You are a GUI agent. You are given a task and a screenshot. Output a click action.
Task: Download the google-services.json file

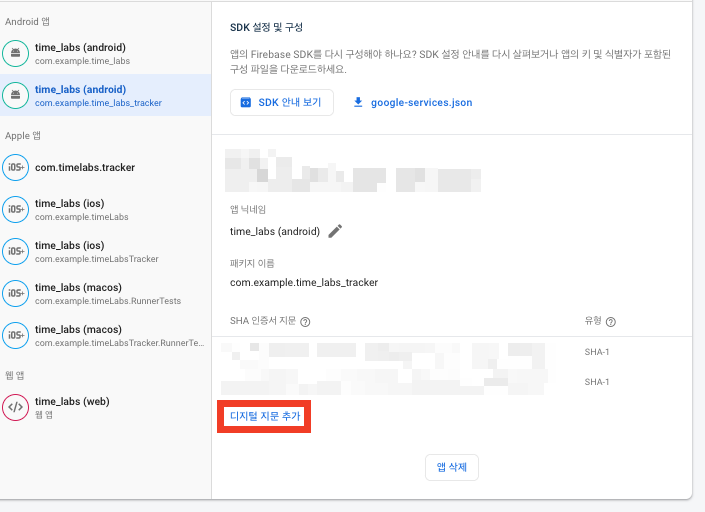(412, 103)
